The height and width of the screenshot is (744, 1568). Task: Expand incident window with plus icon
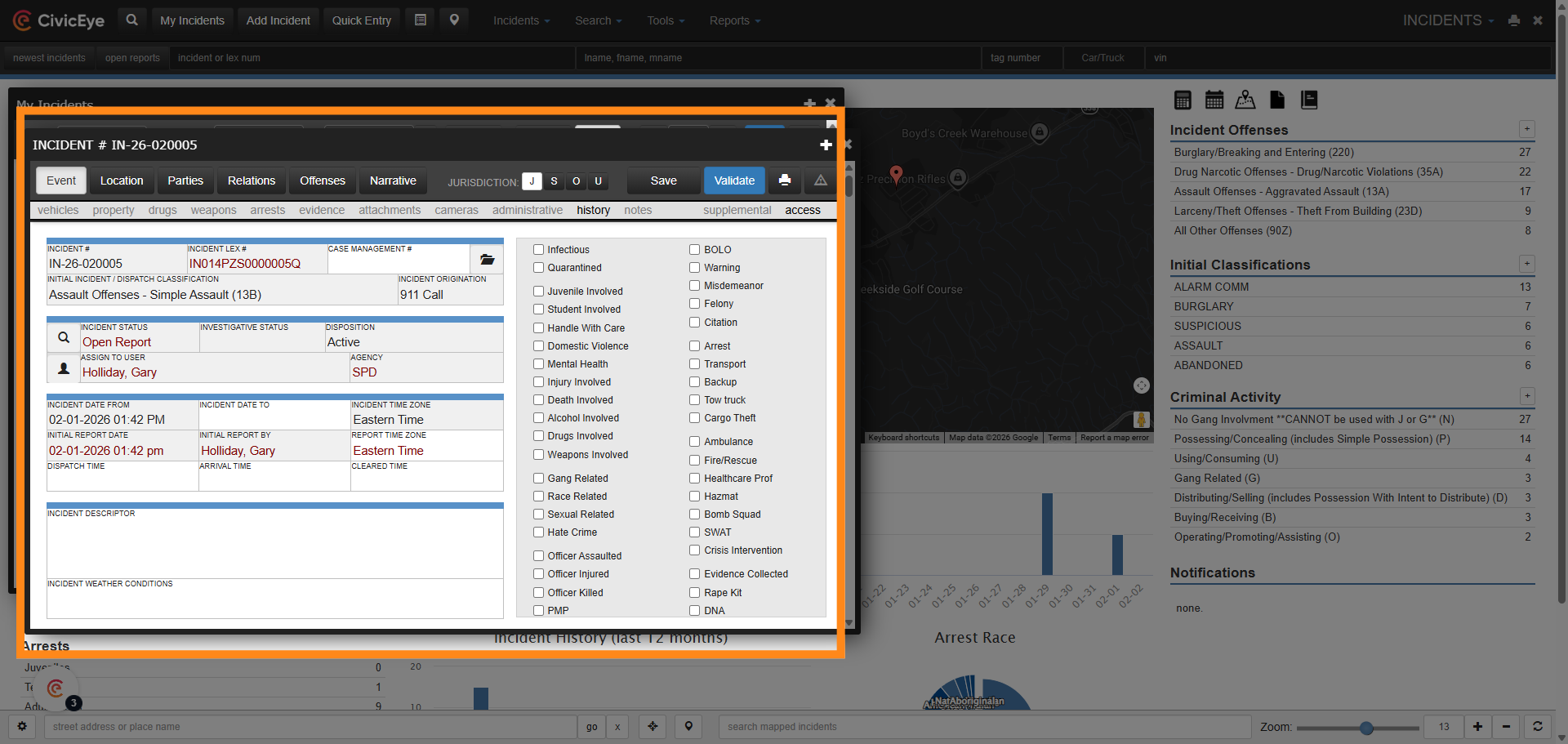[826, 145]
